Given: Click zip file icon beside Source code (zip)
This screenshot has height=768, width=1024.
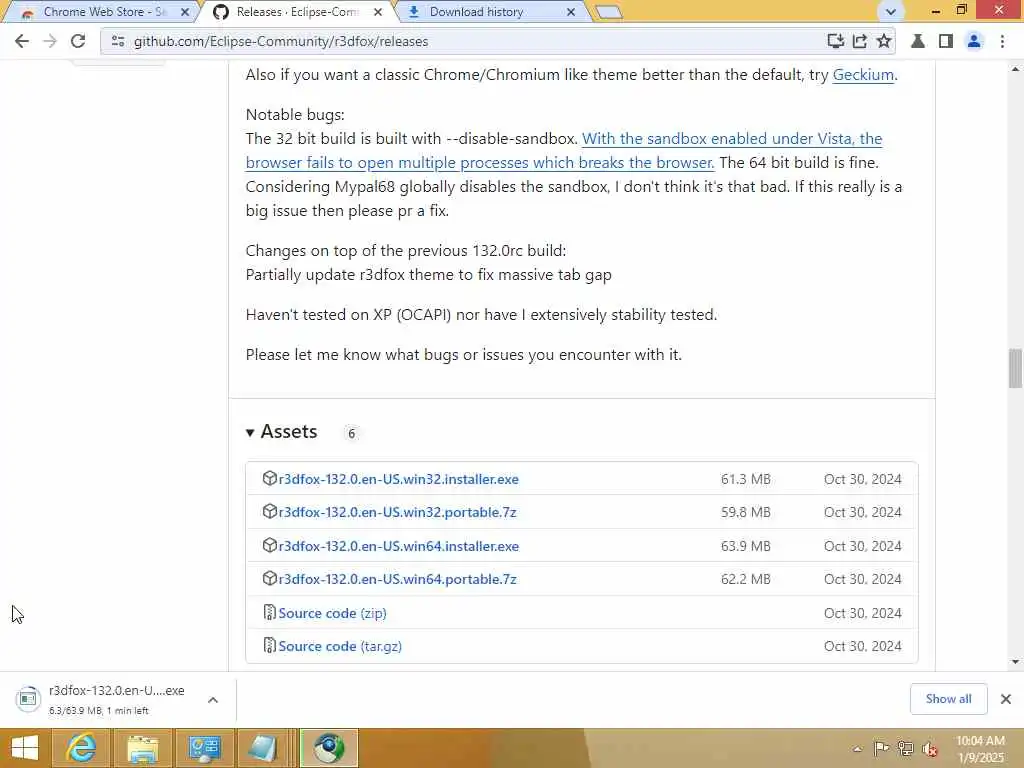Looking at the screenshot, I should pos(269,612).
